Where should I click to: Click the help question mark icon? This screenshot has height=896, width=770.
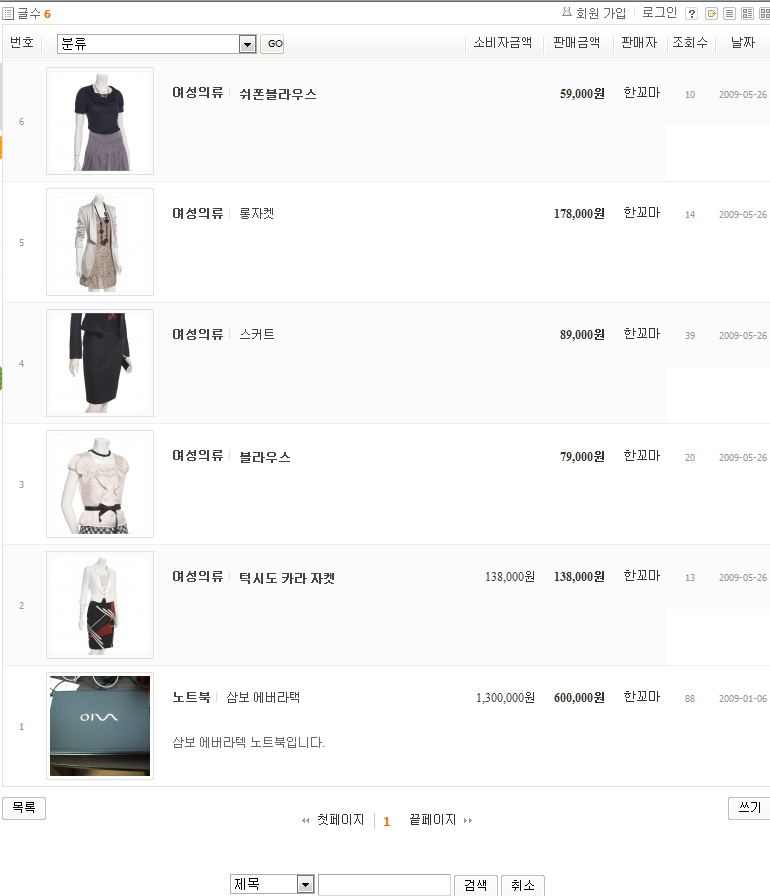[691, 14]
